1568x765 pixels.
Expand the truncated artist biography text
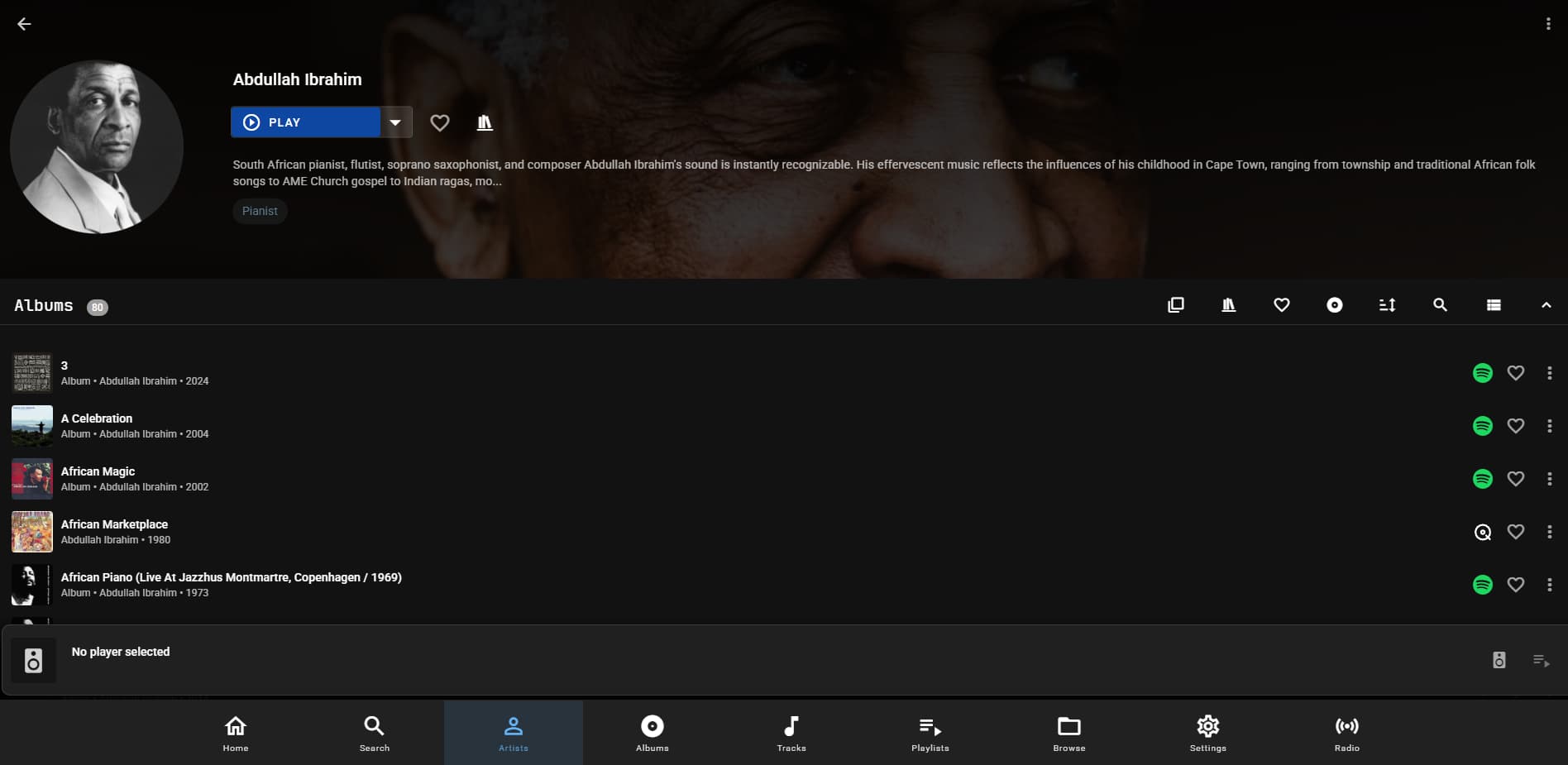[x=883, y=173]
